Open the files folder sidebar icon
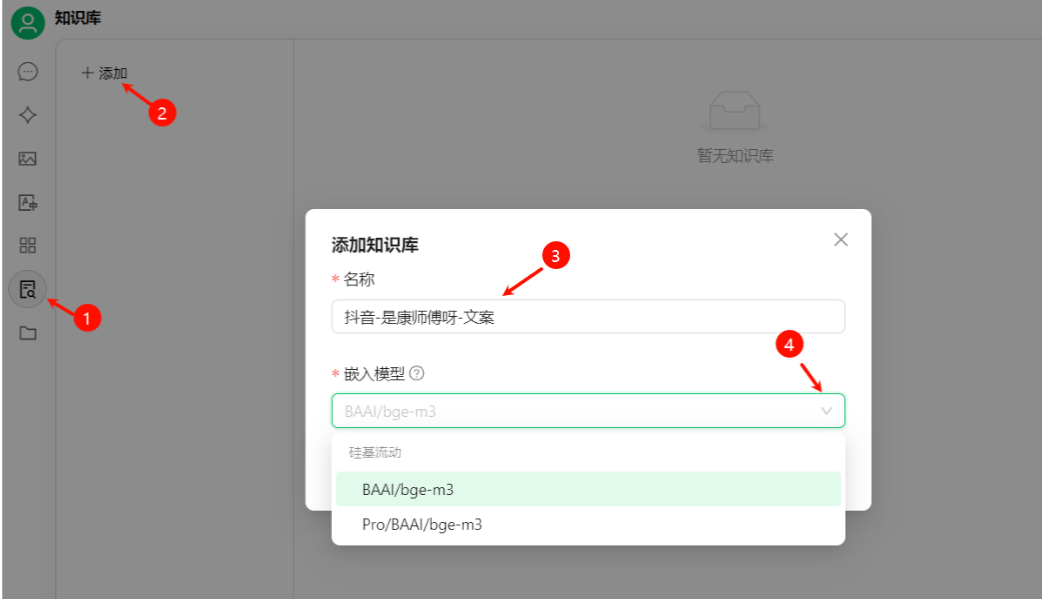Viewport: 1042px width, 599px height. click(x=28, y=333)
